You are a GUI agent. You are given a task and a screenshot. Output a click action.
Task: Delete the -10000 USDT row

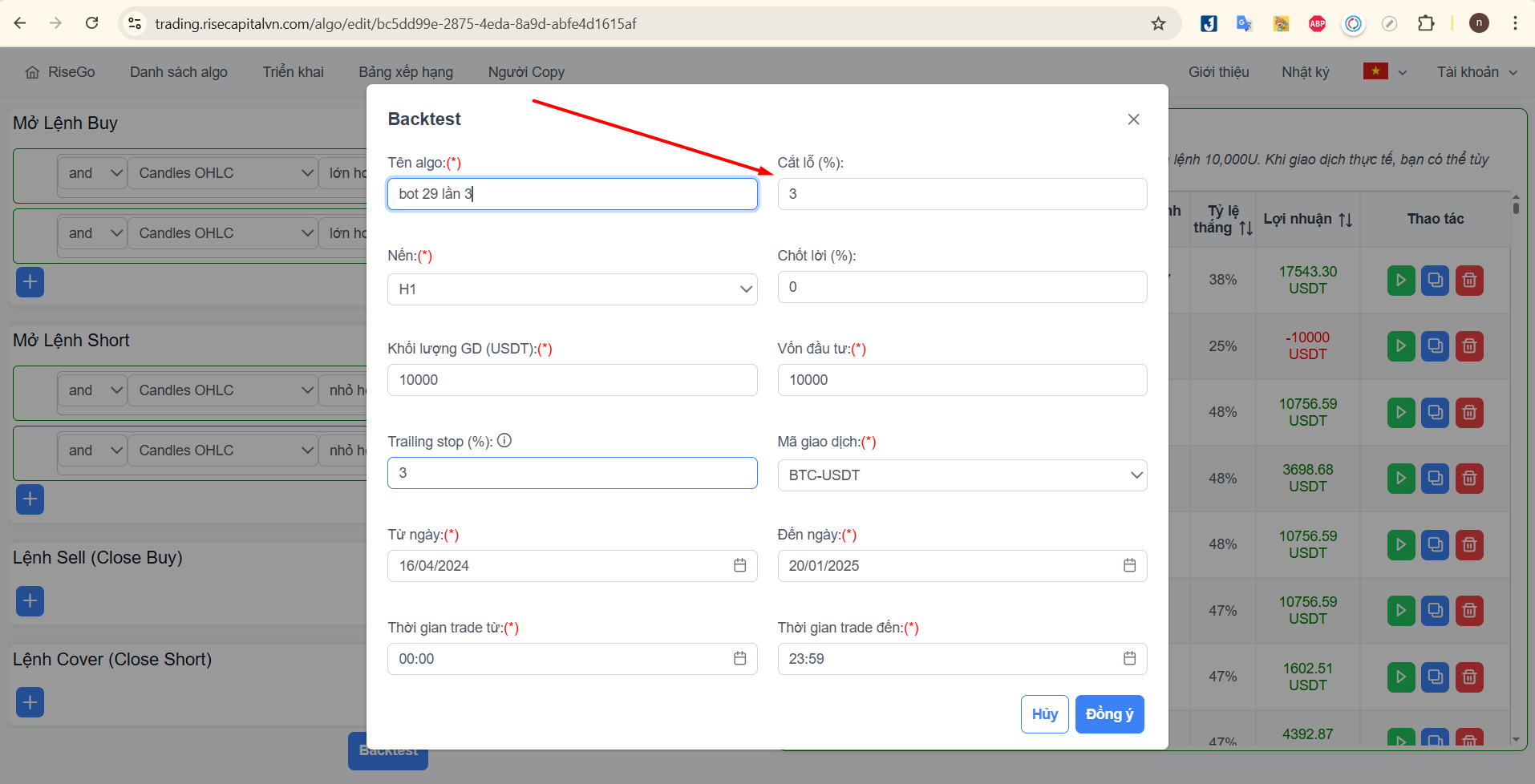point(1469,346)
